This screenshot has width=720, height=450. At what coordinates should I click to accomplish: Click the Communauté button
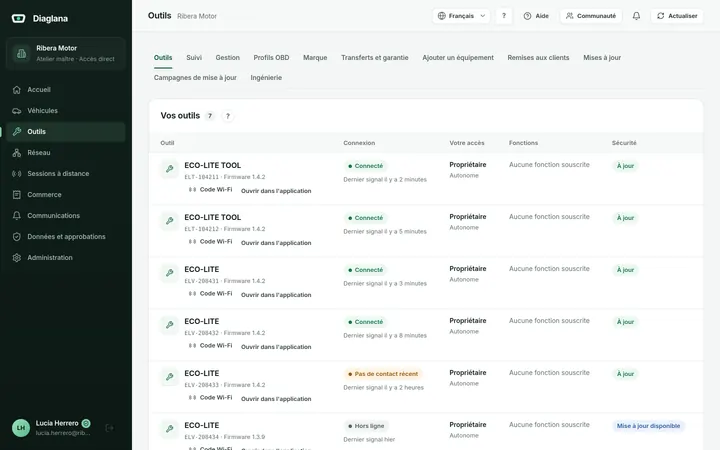pos(591,16)
